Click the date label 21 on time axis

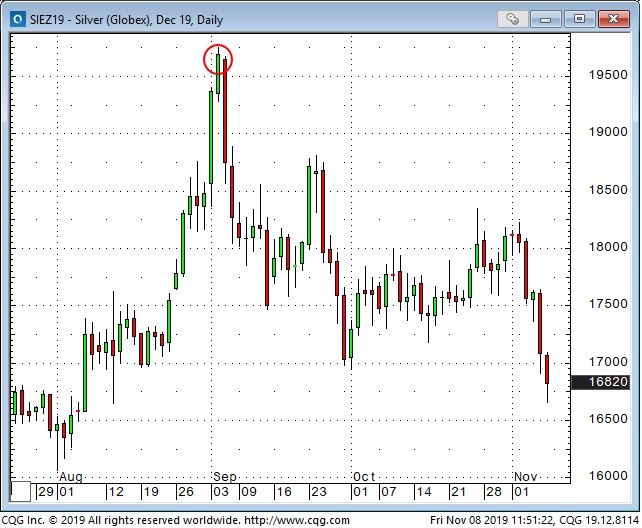(x=459, y=492)
